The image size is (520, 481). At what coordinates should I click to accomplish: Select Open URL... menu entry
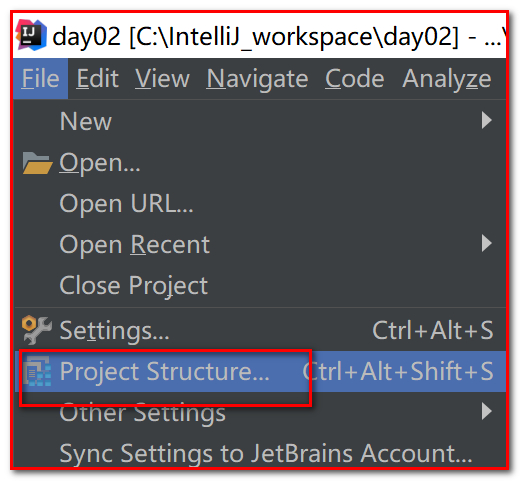260,203
